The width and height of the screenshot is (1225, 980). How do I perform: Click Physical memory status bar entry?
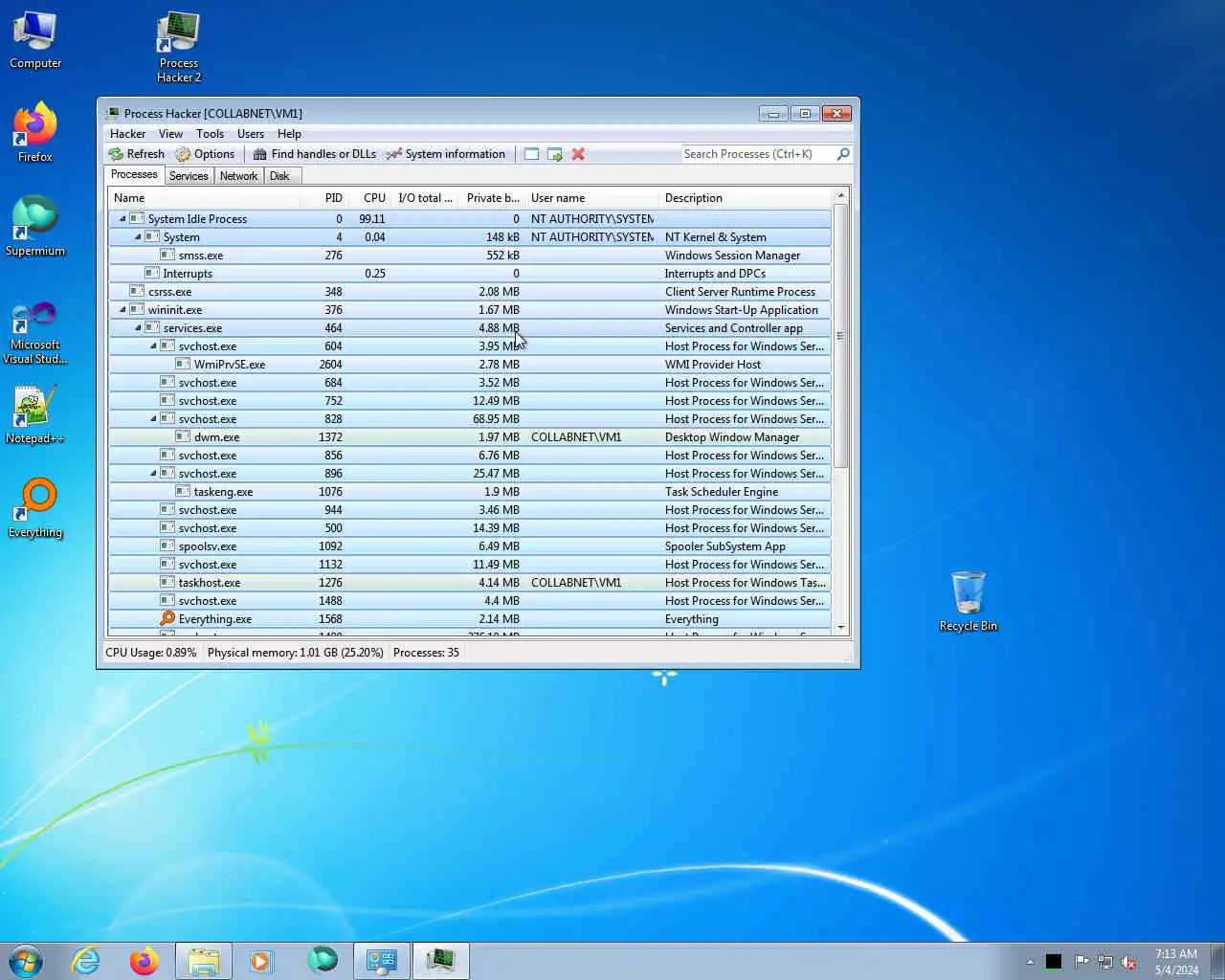click(x=295, y=653)
